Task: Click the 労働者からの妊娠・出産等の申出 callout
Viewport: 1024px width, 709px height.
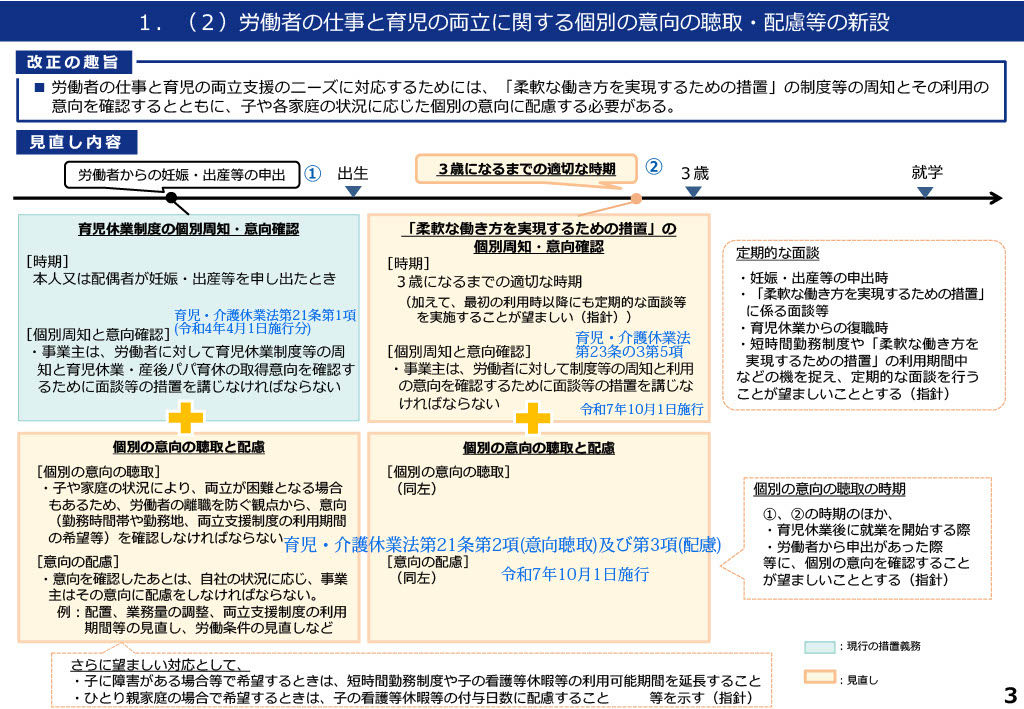Action: pyautogui.click(x=182, y=175)
